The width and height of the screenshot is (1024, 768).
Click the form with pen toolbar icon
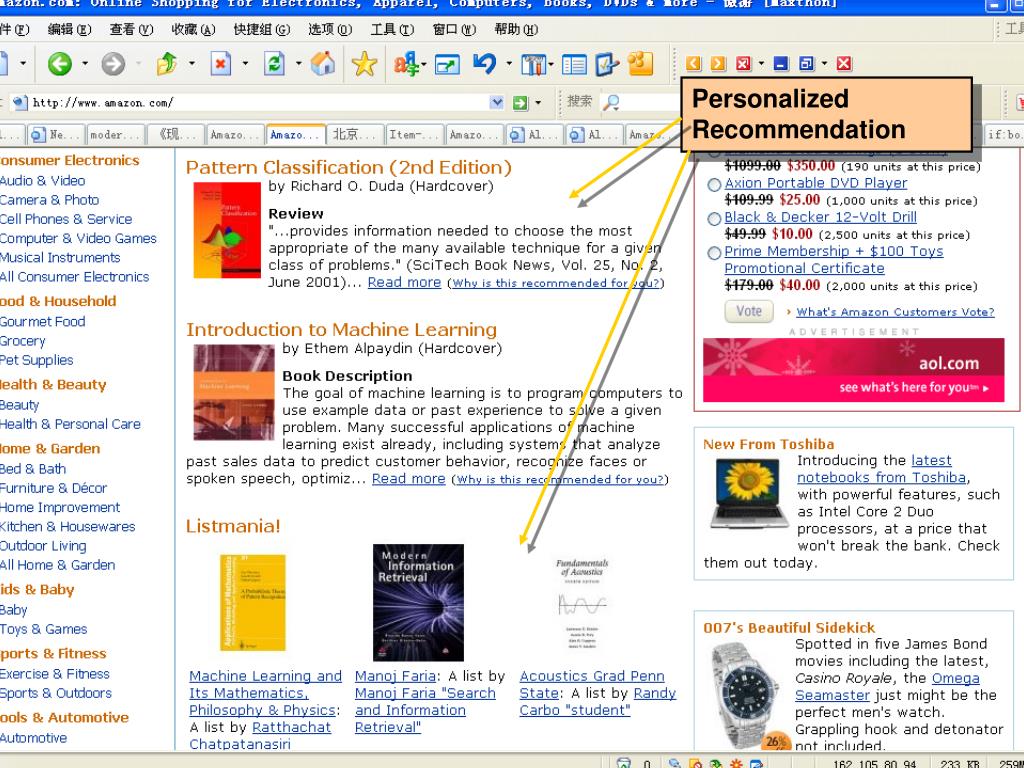pyautogui.click(x=607, y=63)
